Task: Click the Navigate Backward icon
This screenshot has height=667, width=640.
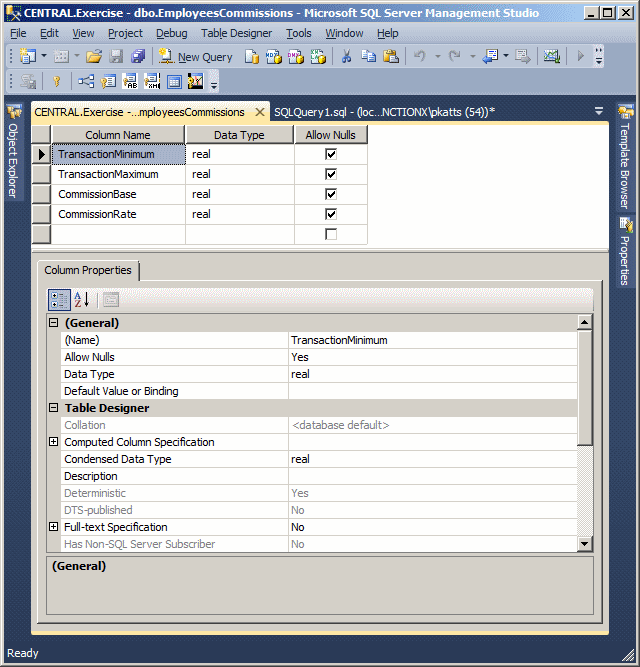Action: [x=490, y=56]
